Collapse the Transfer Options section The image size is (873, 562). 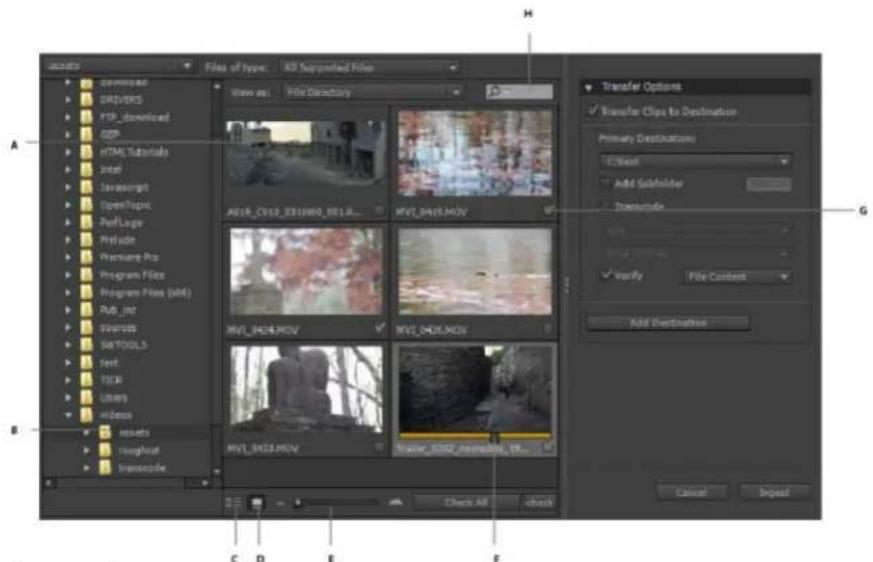[x=588, y=87]
